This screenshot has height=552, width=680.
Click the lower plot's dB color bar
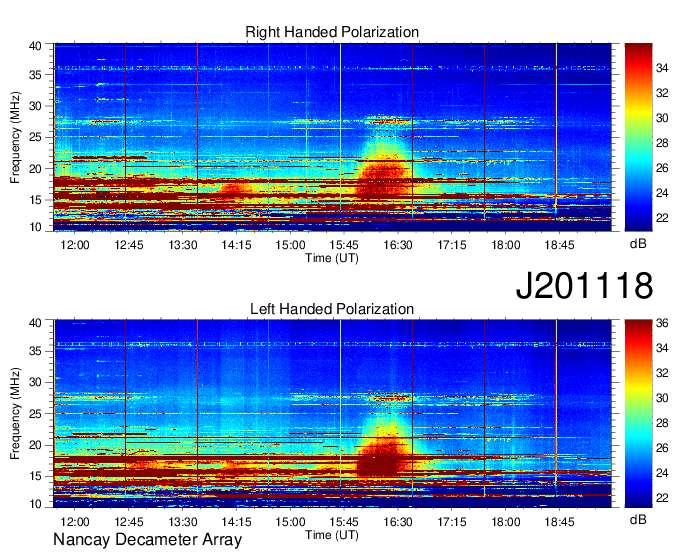click(x=638, y=414)
